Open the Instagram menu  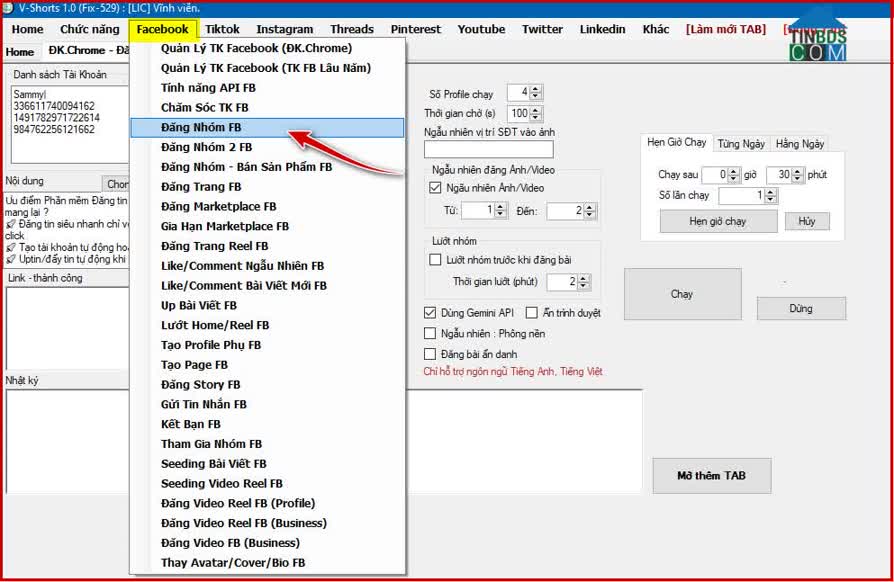pyautogui.click(x=285, y=29)
